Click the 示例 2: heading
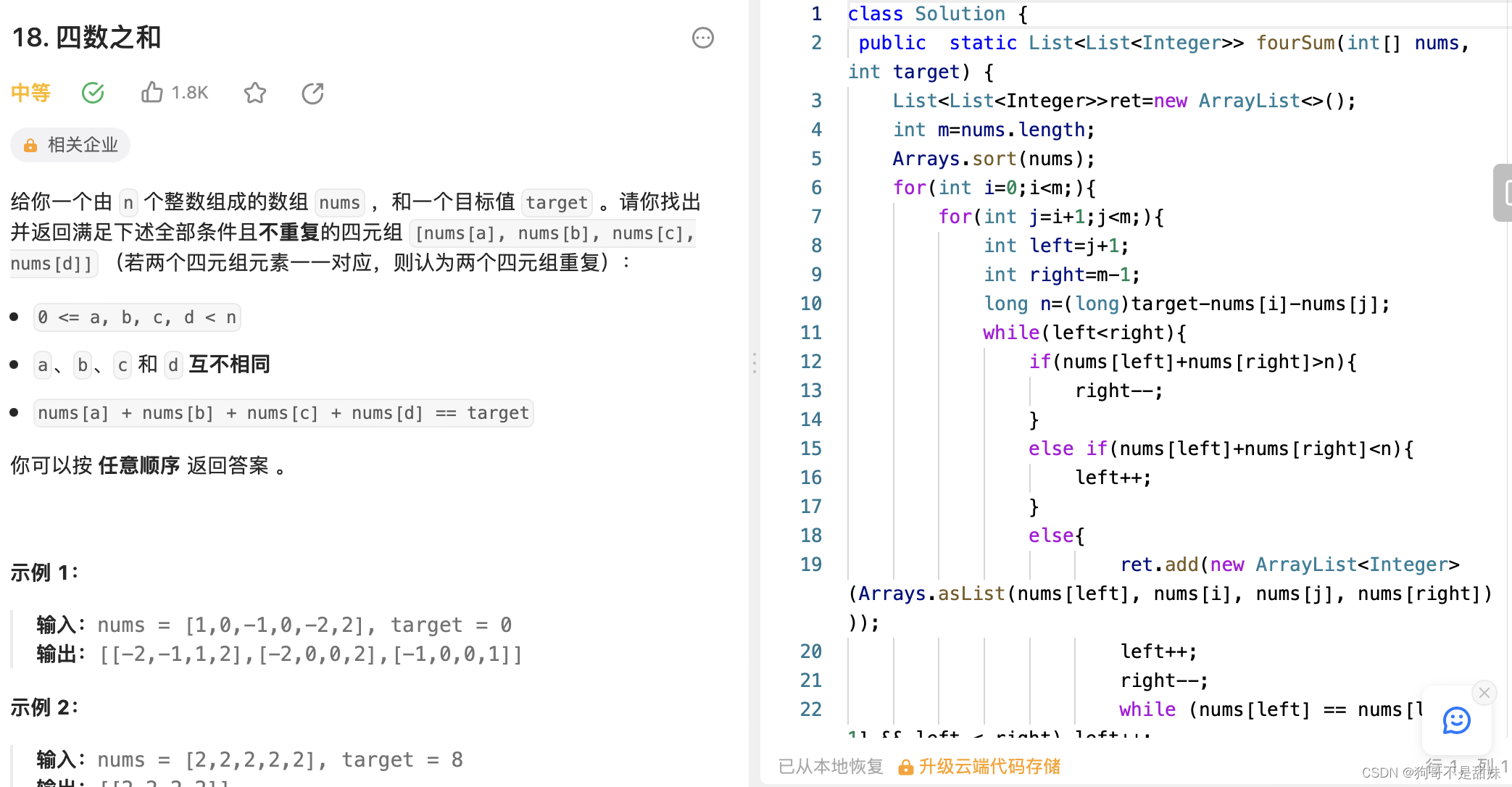This screenshot has width=1512, height=787. point(44,707)
